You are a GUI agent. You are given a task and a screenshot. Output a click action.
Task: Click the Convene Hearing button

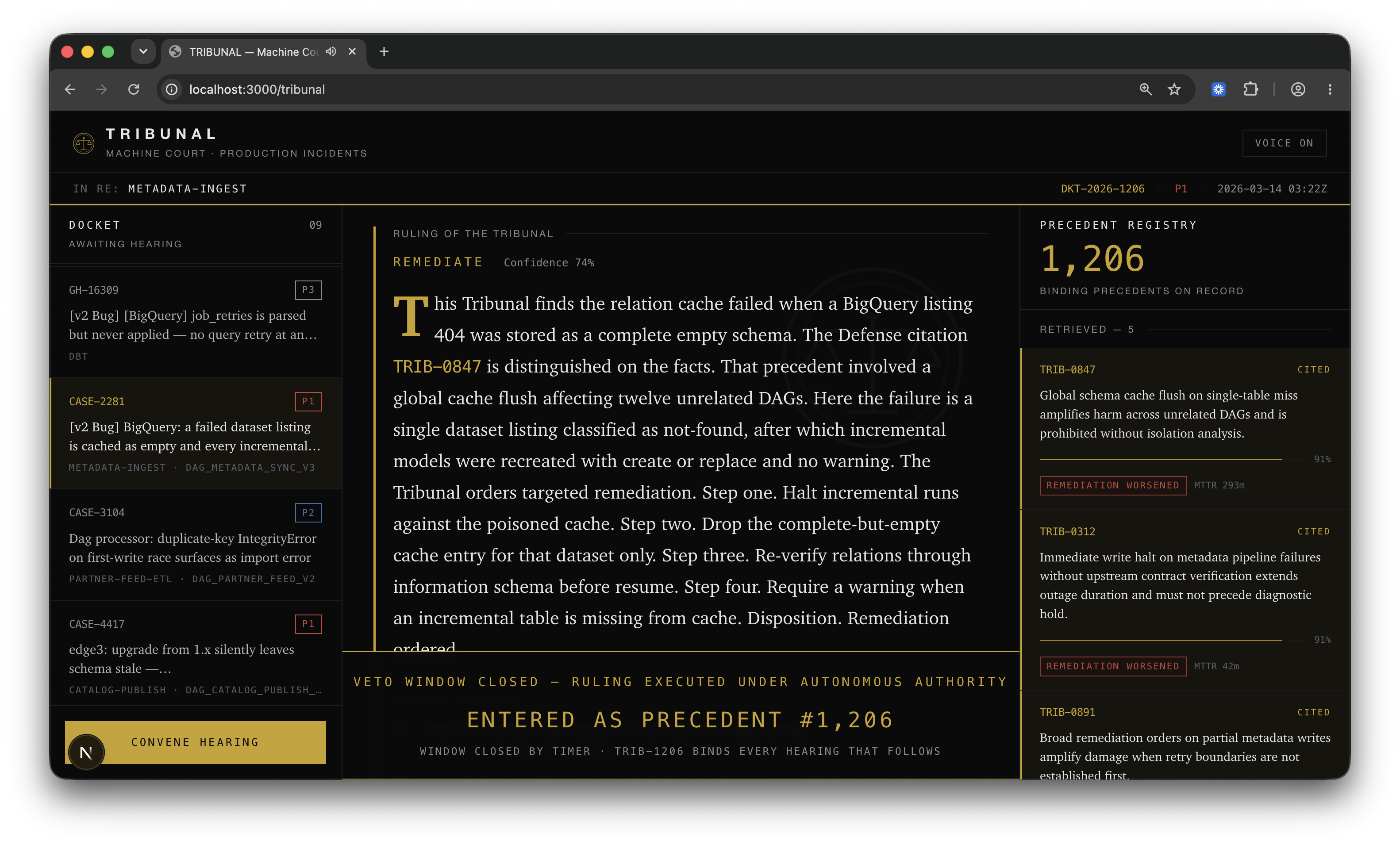pos(196,742)
